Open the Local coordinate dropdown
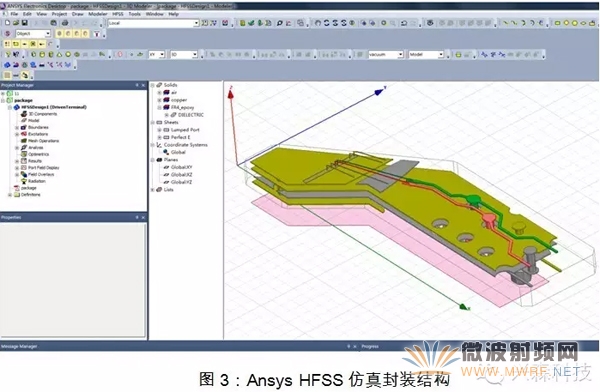Screen dimensions: 600x392 coord(196,23)
